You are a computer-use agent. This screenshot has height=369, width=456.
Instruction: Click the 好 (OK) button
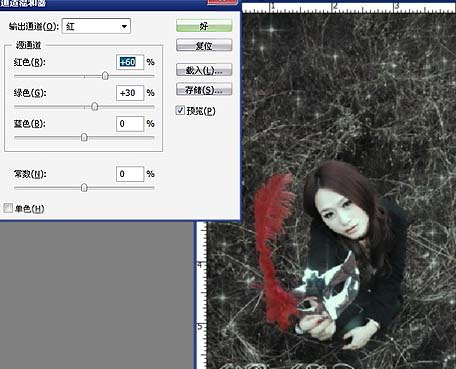pyautogui.click(x=204, y=26)
